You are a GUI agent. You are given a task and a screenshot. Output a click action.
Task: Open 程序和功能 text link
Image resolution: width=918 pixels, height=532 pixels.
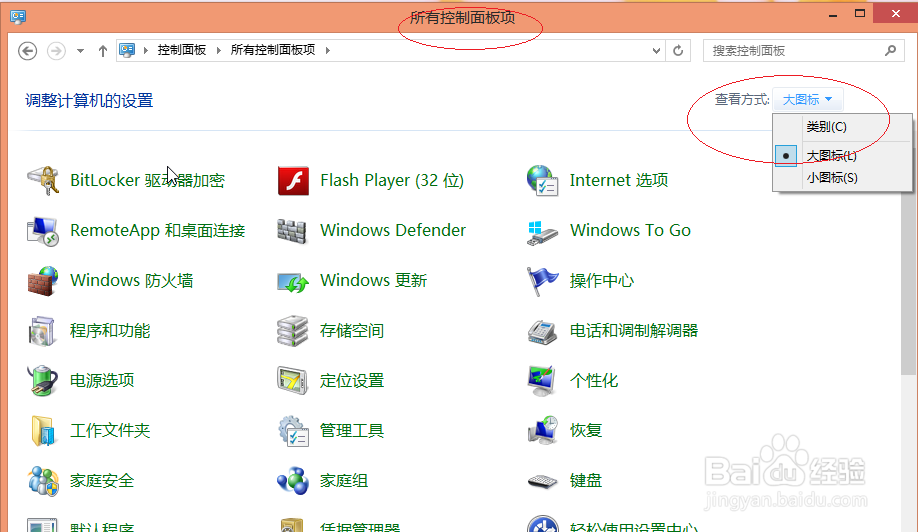click(110, 331)
